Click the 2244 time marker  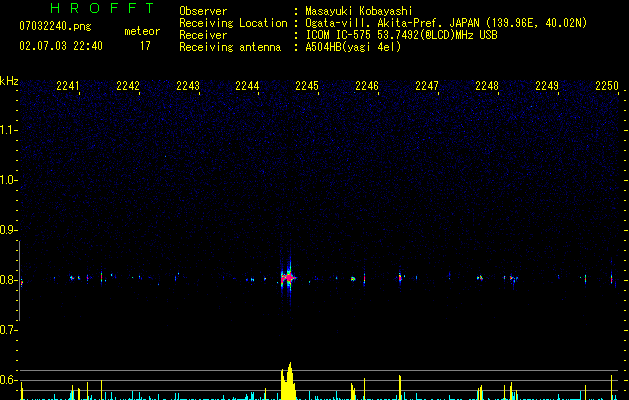[x=247, y=86]
